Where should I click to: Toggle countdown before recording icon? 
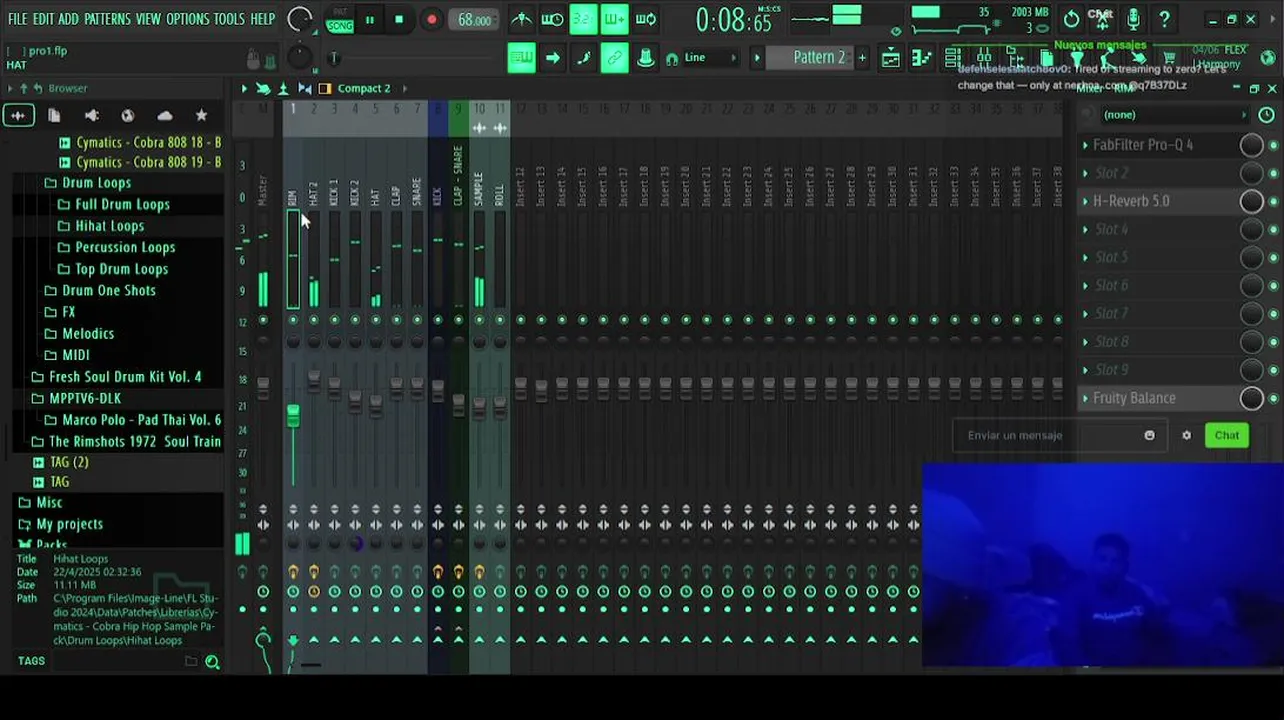pos(583,19)
